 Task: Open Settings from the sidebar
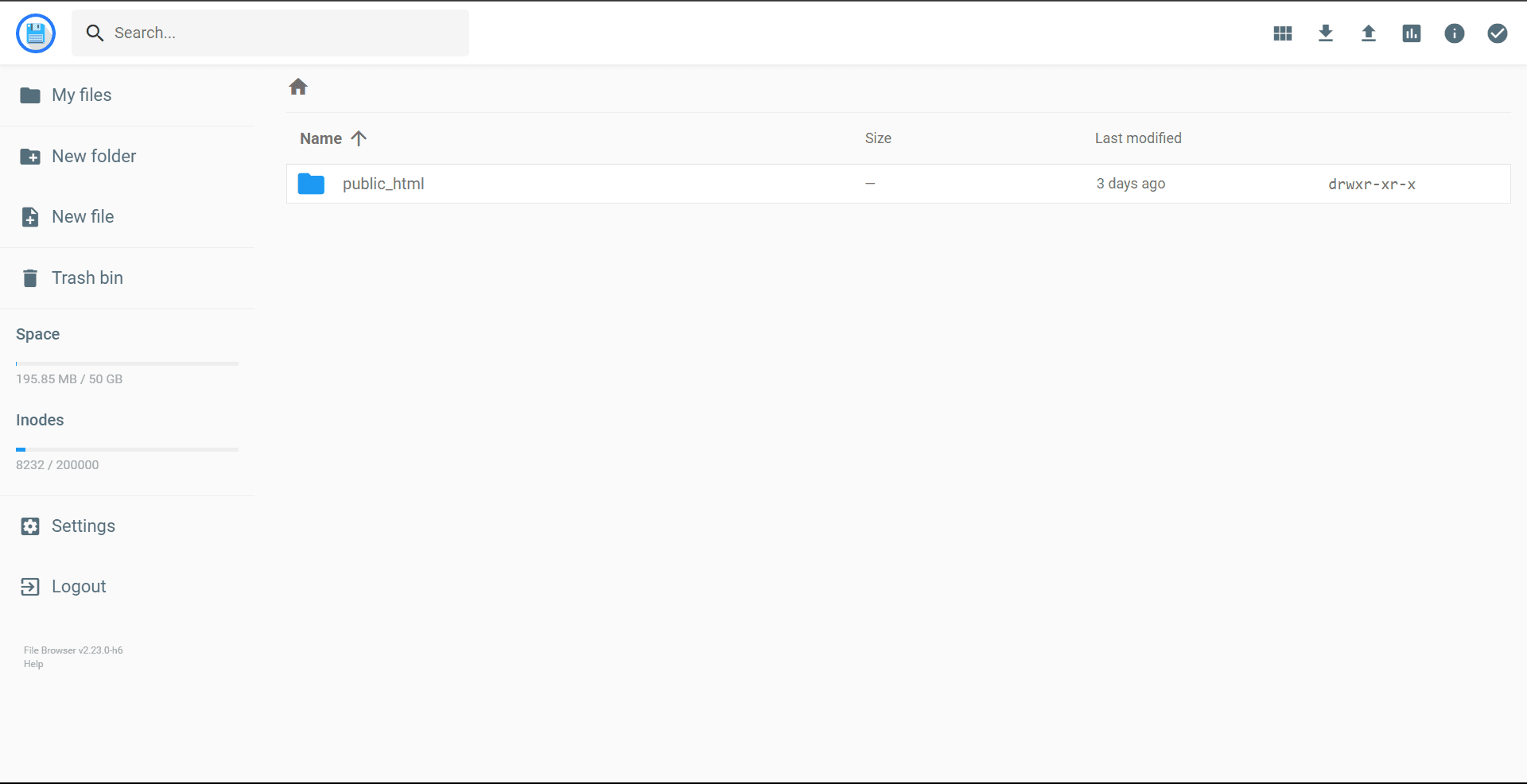click(84, 526)
